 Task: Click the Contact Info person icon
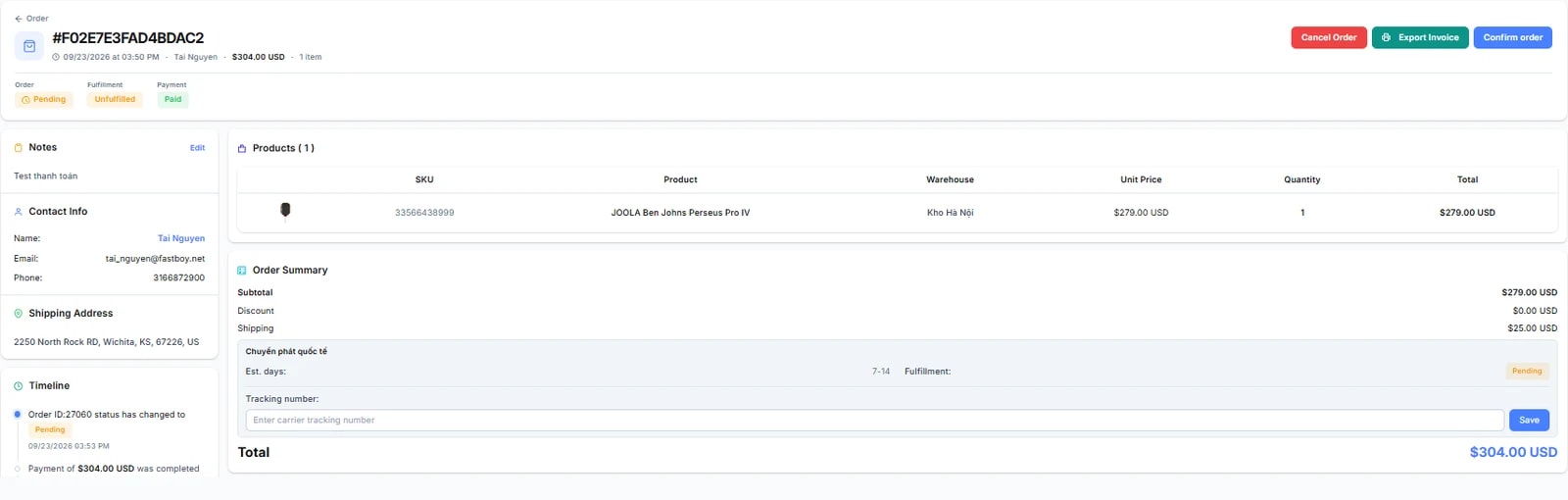click(19, 212)
